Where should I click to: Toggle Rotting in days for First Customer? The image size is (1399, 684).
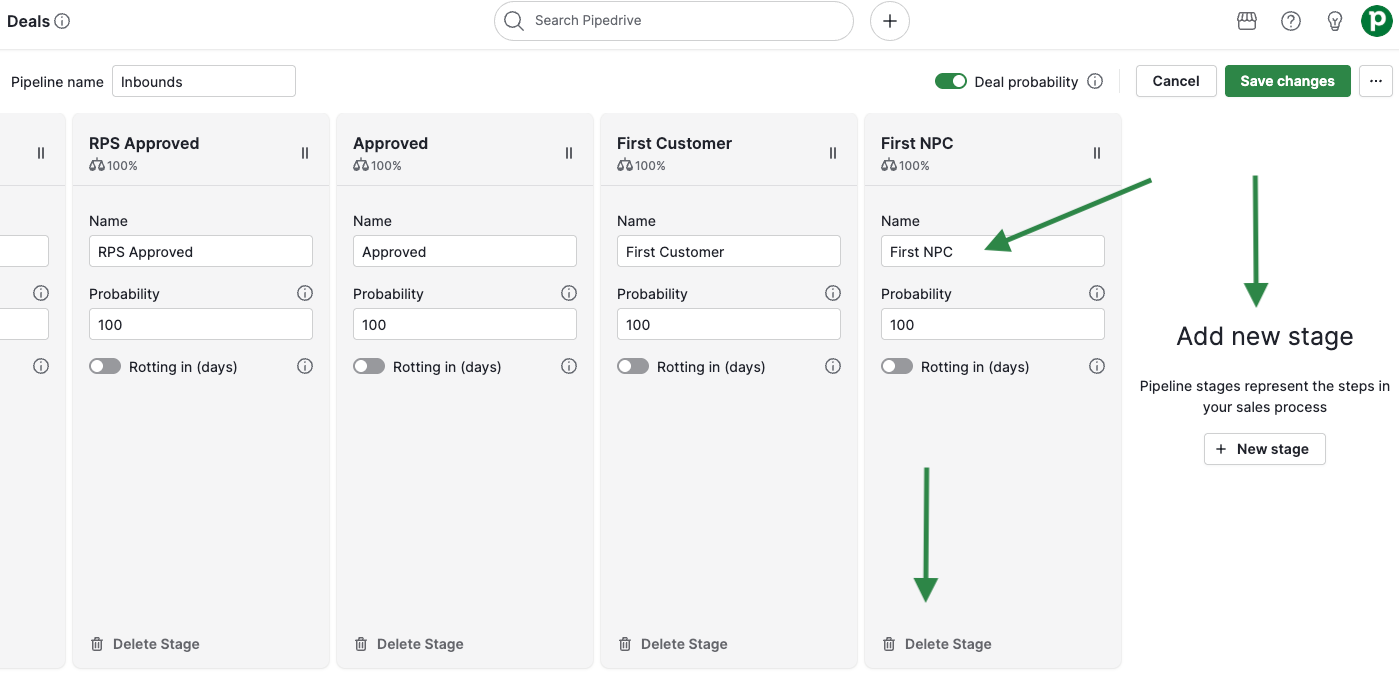coord(633,367)
